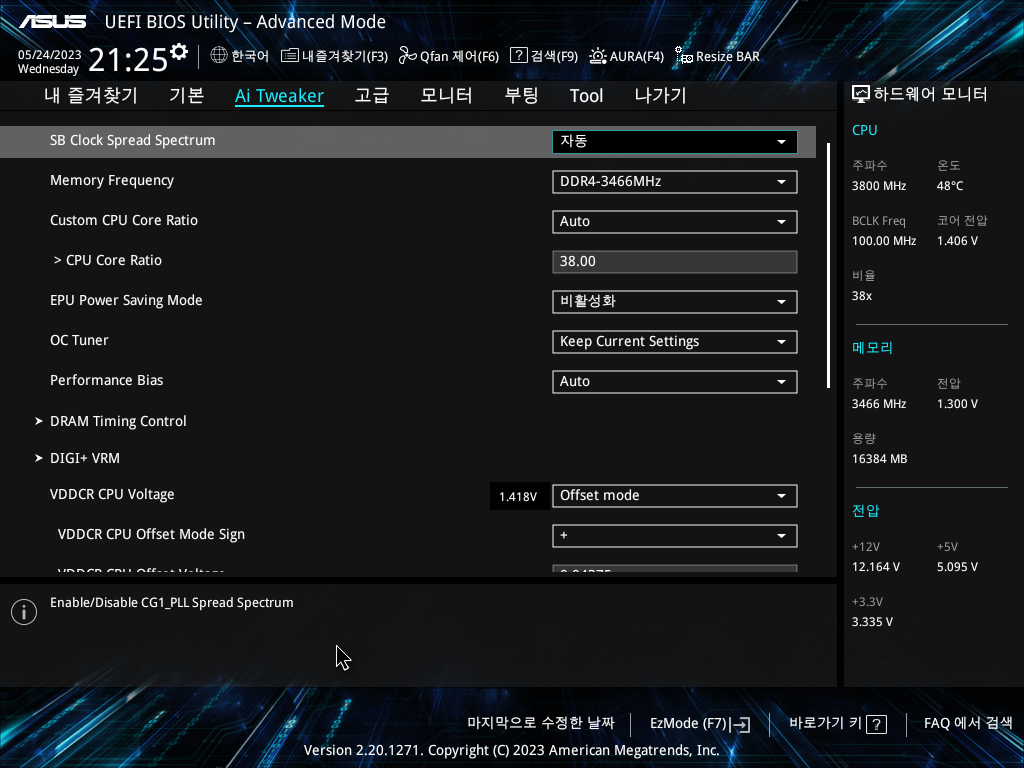Click the Memory Frequency label

112,180
